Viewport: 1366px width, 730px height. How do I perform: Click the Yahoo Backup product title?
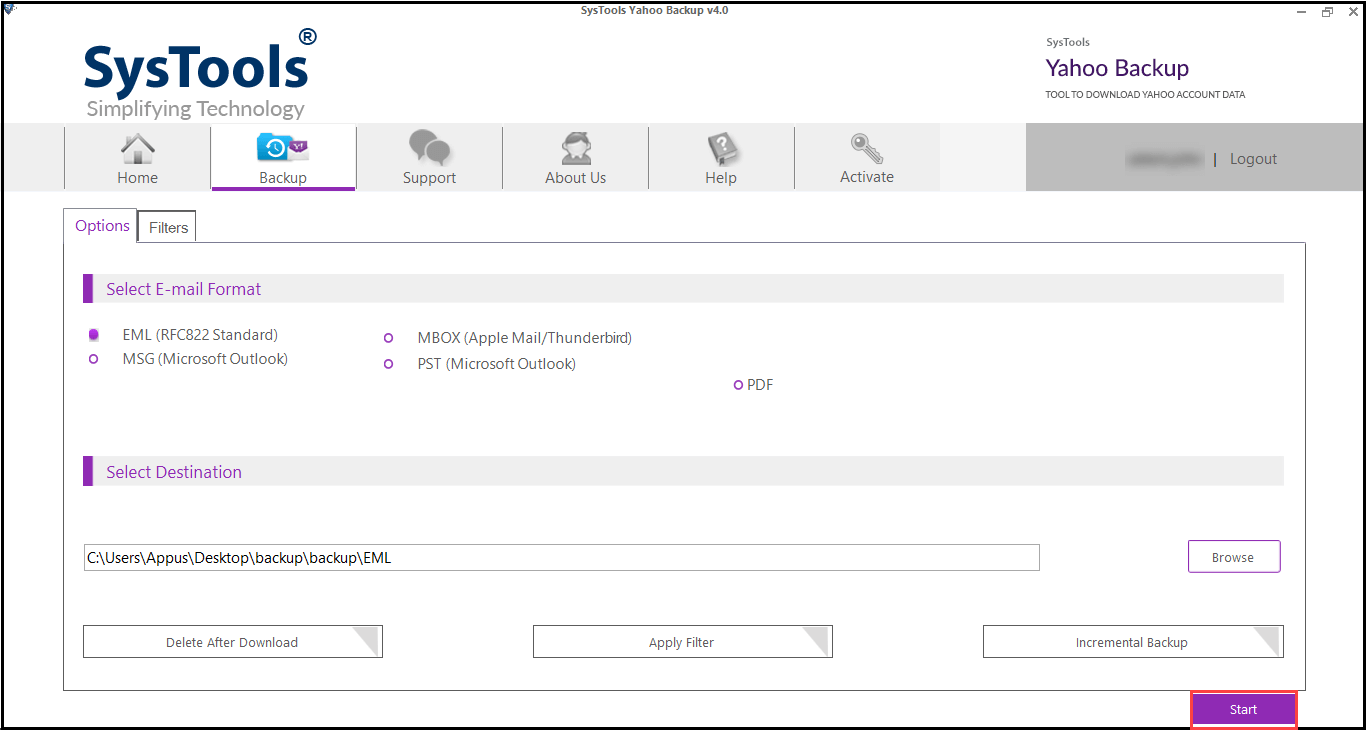click(x=1117, y=68)
